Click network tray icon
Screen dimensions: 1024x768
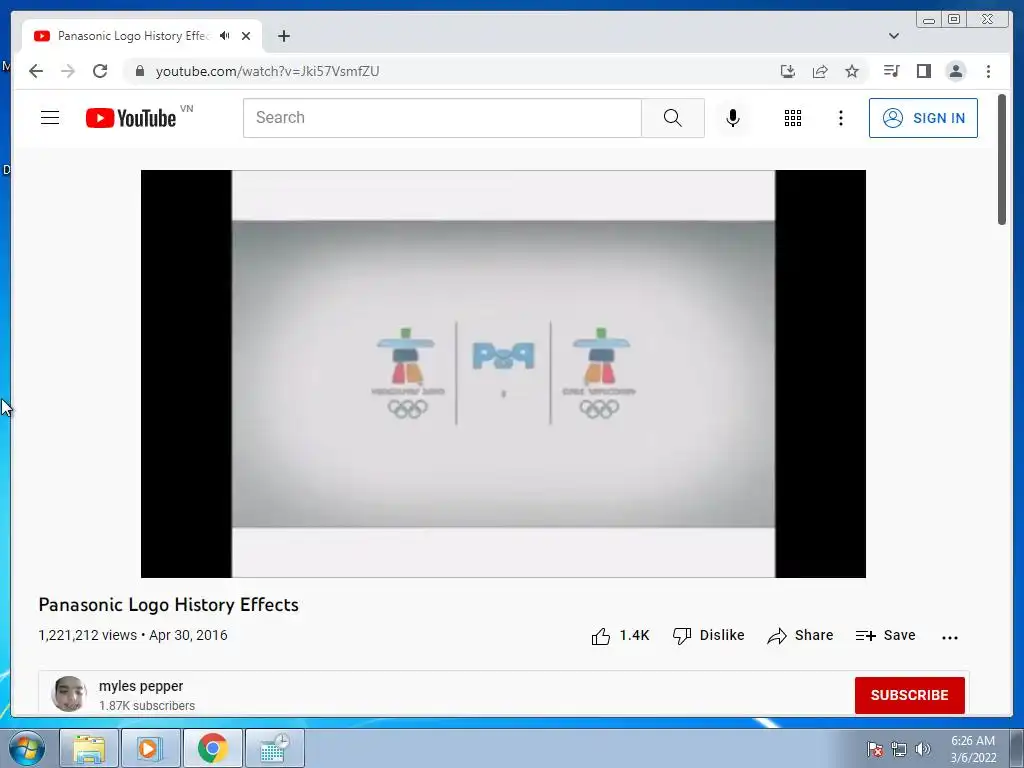tap(899, 749)
